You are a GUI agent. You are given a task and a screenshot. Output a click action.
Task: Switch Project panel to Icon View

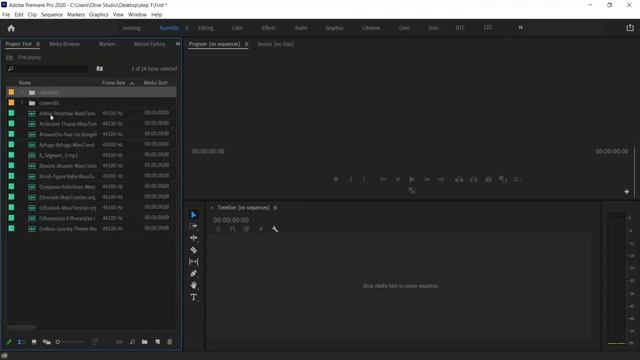[x=34, y=342]
